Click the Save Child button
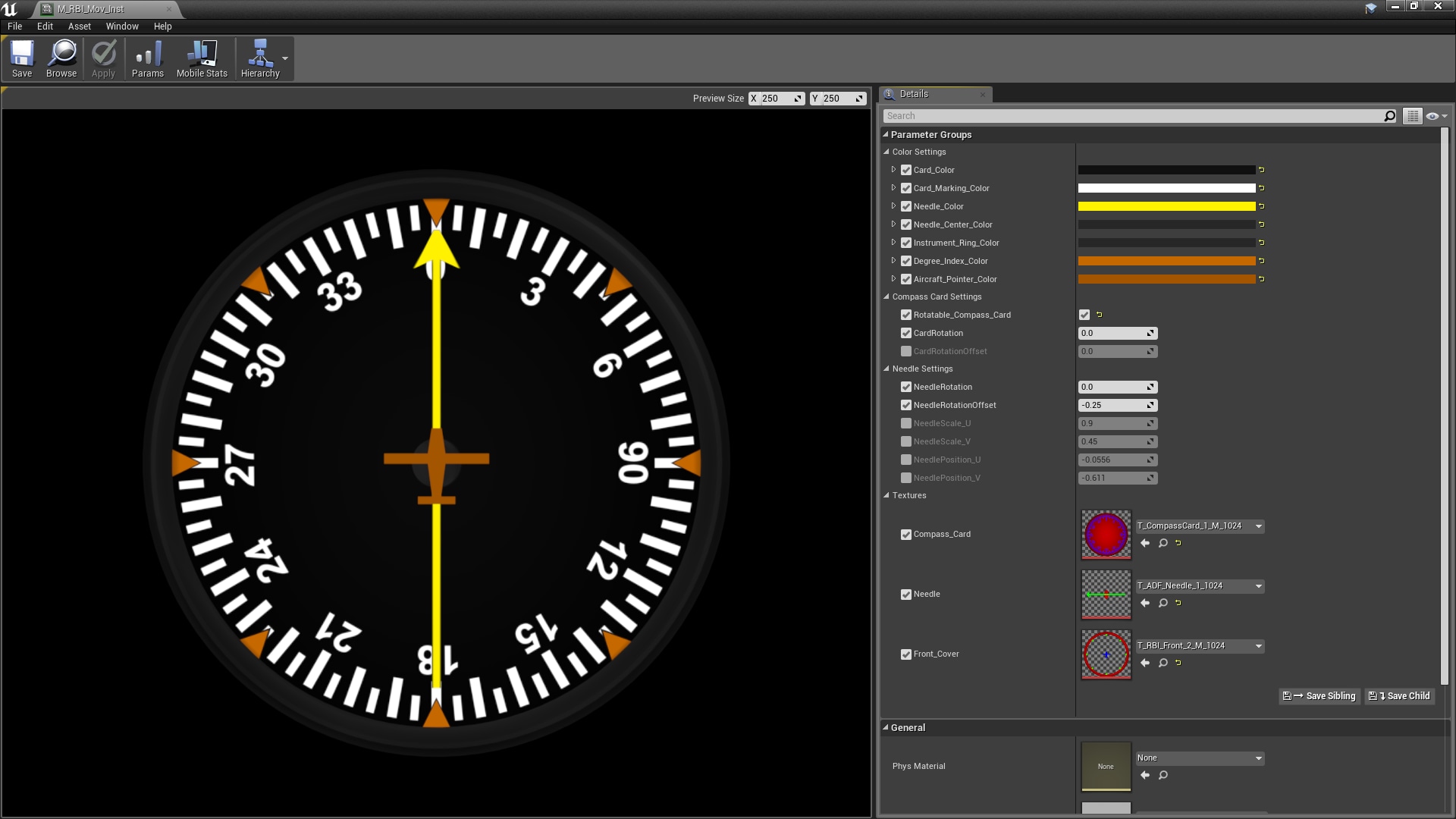 pos(1399,695)
